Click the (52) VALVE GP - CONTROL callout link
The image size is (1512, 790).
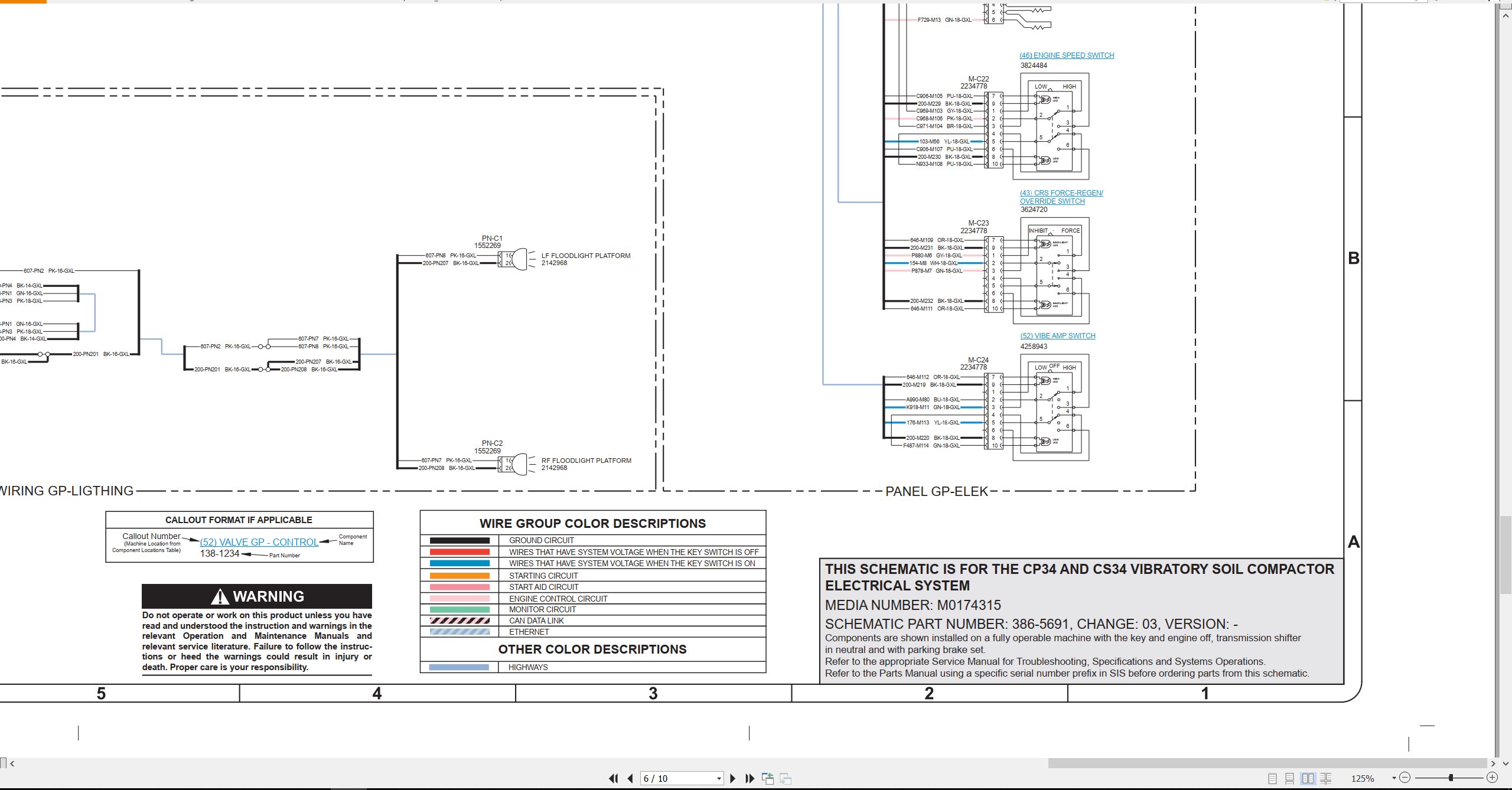click(x=259, y=542)
